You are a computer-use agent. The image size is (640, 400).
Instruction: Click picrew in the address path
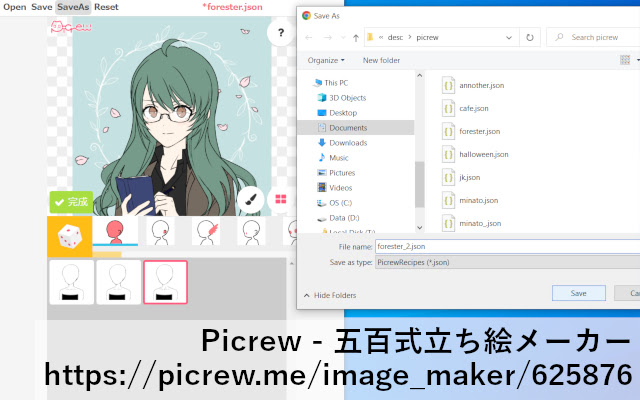(x=427, y=38)
